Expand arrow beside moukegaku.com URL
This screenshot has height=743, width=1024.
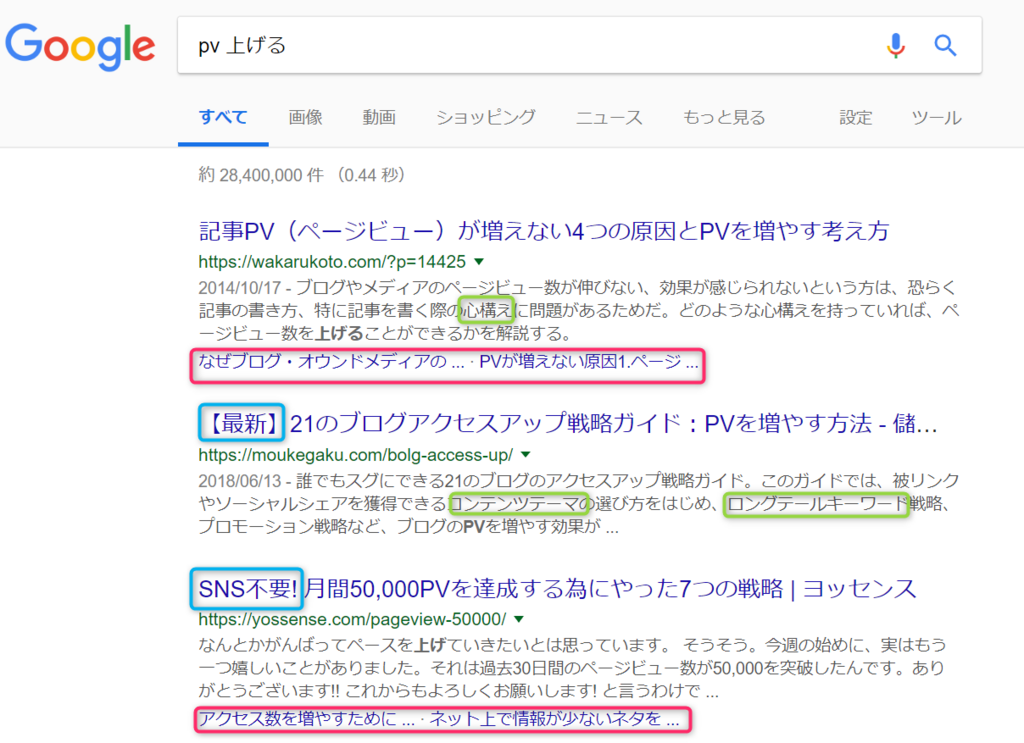[526, 454]
